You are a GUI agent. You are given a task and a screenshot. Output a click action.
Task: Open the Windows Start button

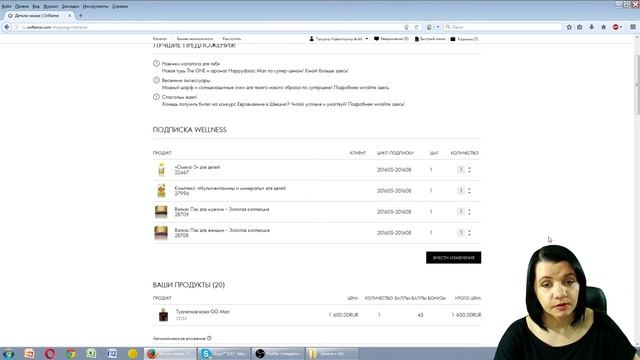click(8, 353)
